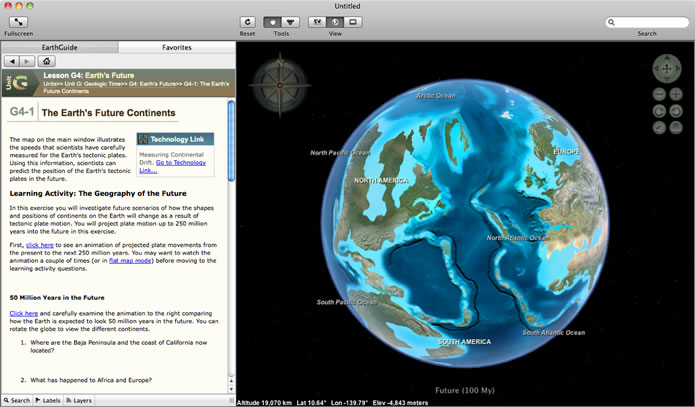Click the tilt down control button
The height and width of the screenshot is (407, 695).
coord(660,128)
